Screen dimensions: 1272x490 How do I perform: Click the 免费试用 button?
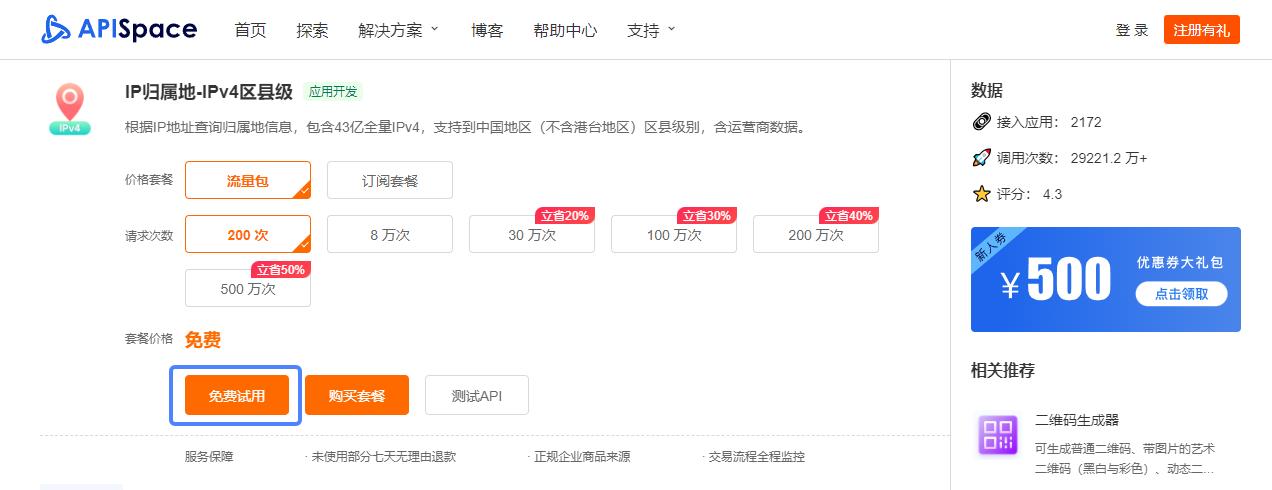237,395
